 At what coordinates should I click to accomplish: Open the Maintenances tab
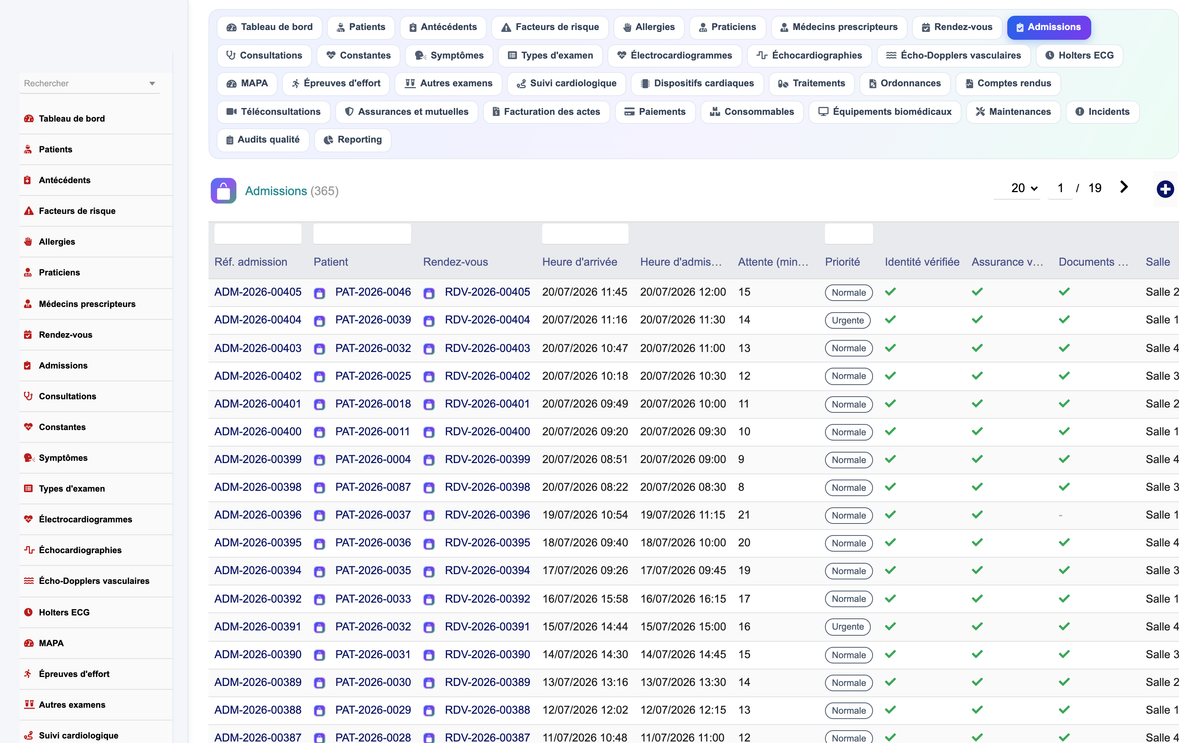coord(1013,112)
